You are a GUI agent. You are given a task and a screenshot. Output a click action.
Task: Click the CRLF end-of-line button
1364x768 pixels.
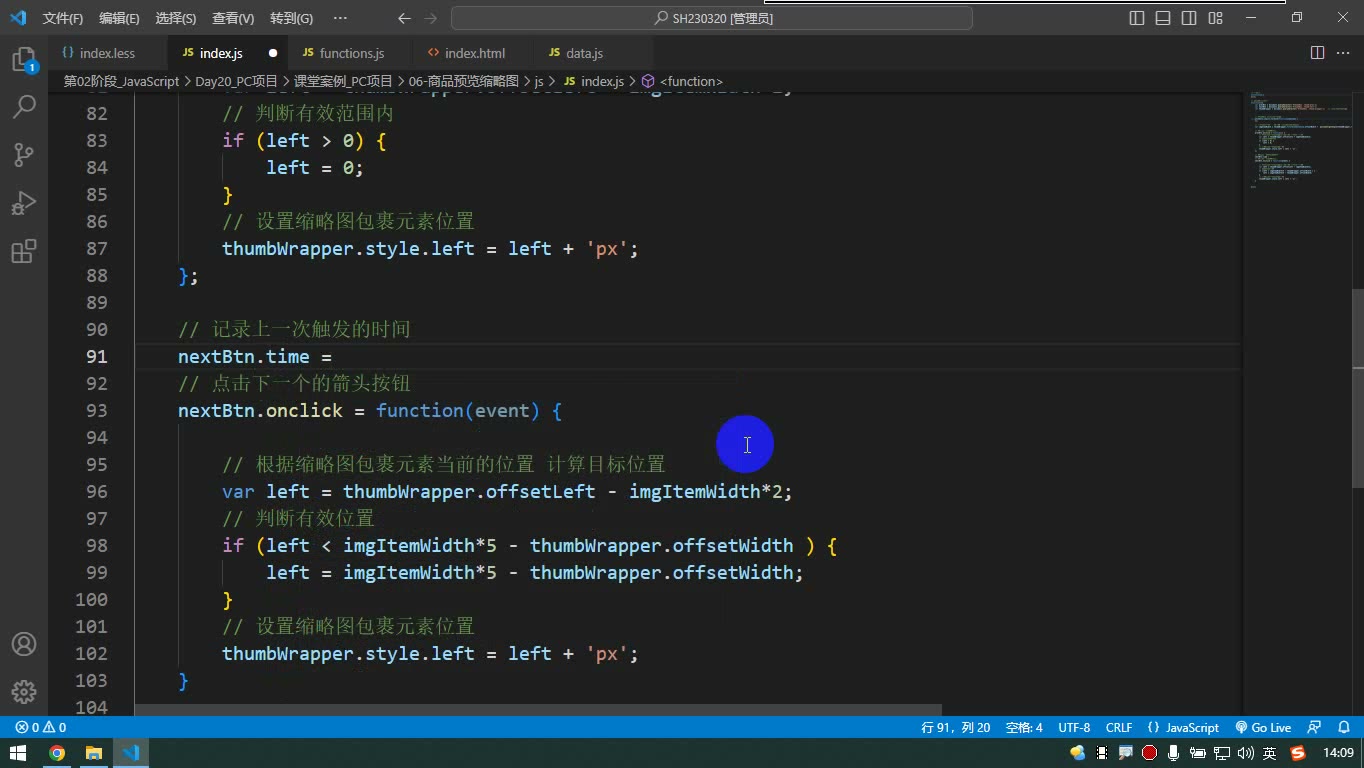point(1119,728)
